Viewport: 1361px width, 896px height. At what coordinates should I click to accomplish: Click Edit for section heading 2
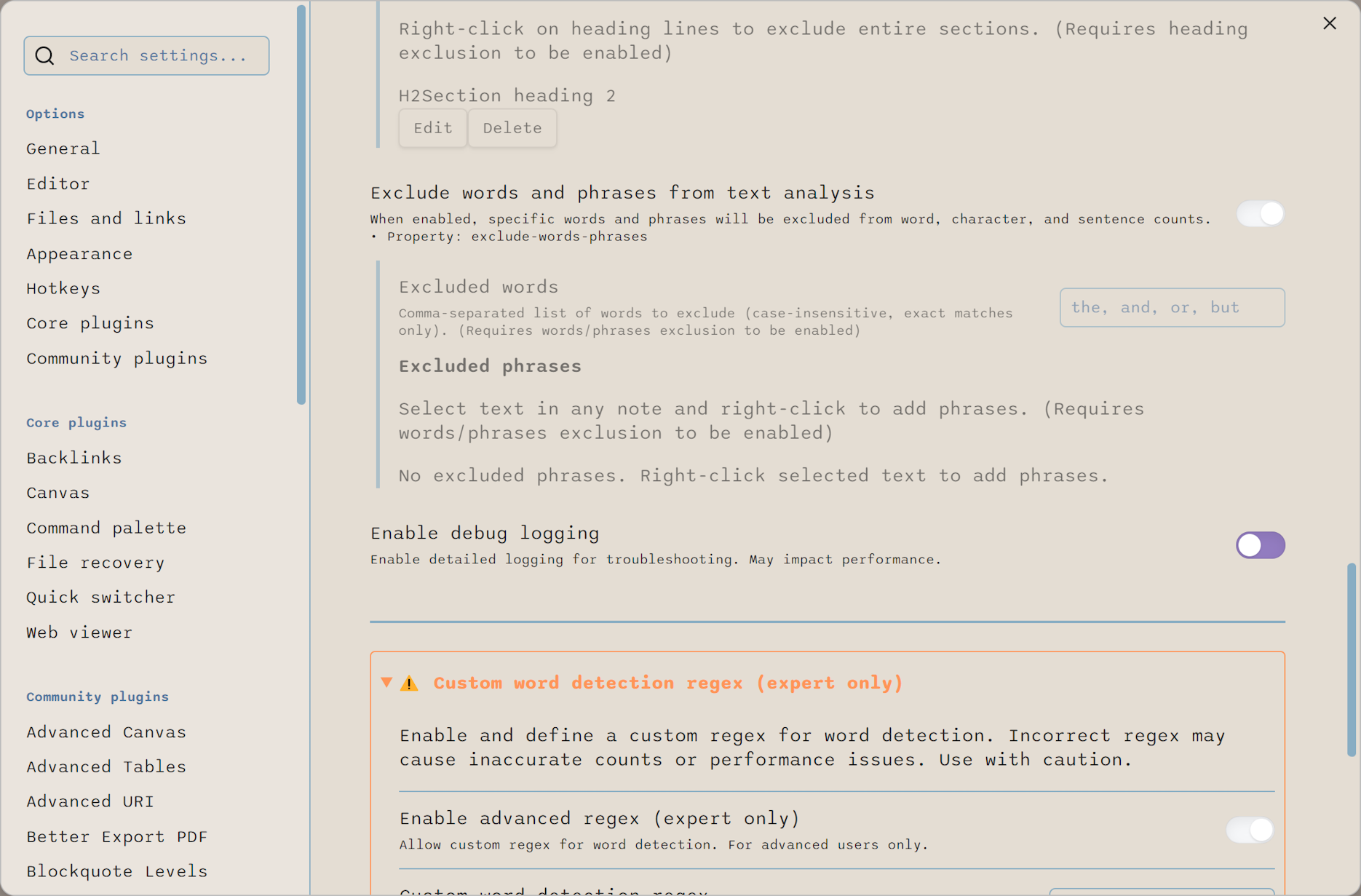[x=432, y=128]
